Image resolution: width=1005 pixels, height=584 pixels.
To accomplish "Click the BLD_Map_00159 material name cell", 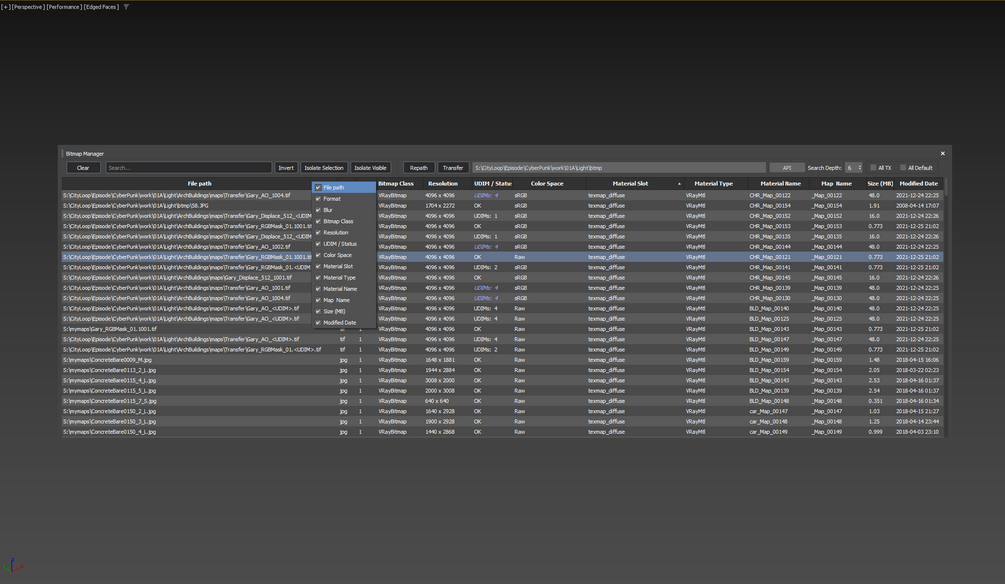I will [x=769, y=360].
